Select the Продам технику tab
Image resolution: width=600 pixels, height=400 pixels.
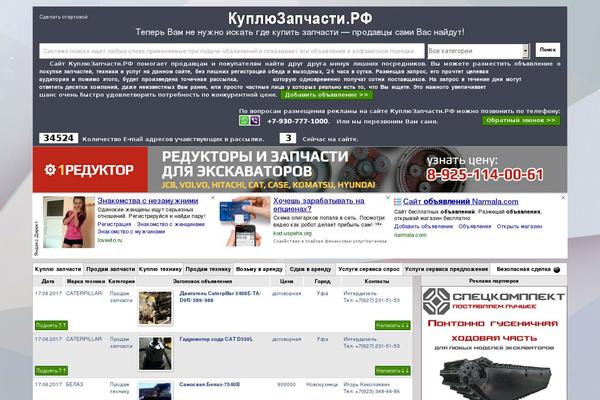coord(209,269)
